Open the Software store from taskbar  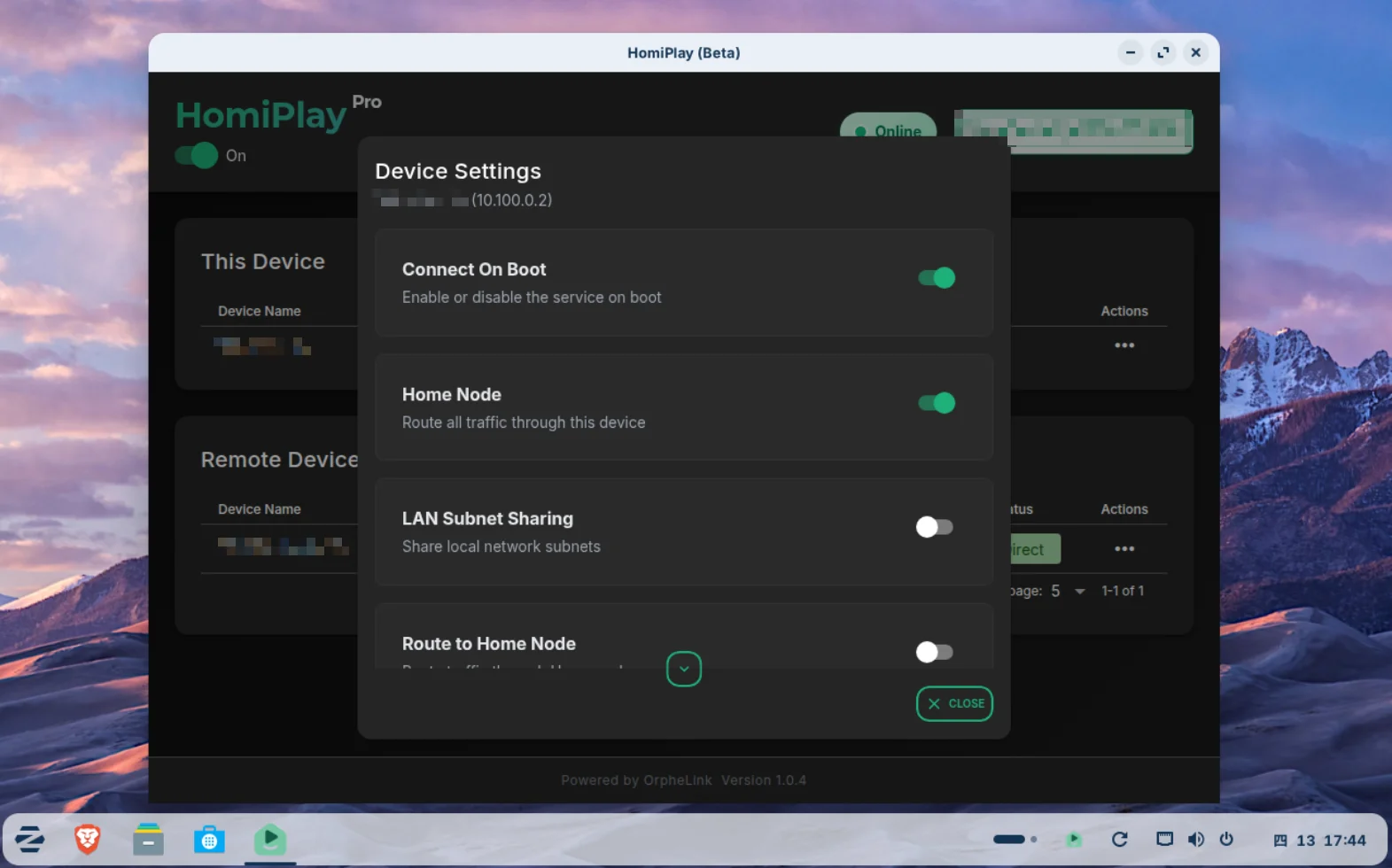pyautogui.click(x=209, y=839)
